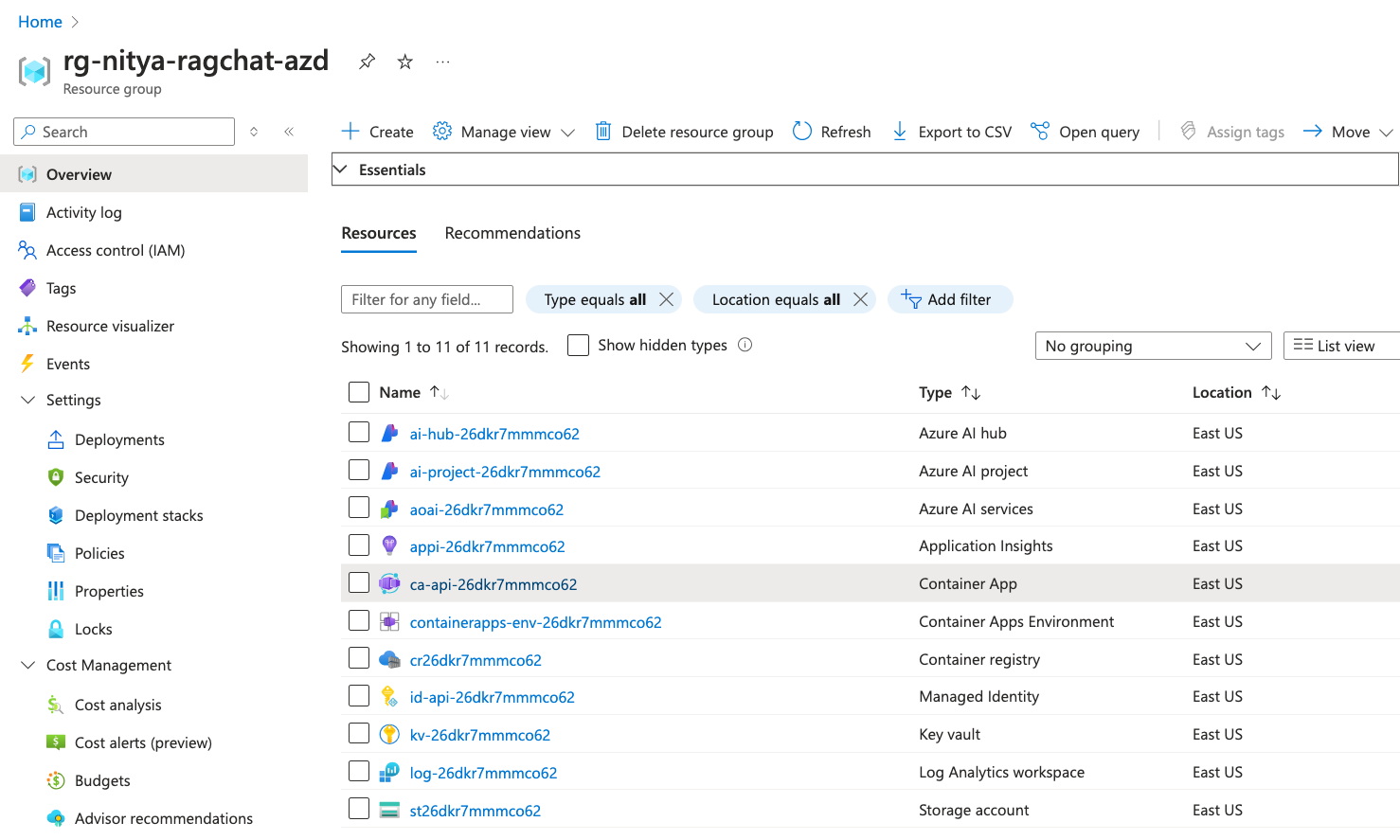The image size is (1400, 840).
Task: Click the Log Analytics workspace icon
Action: point(389,772)
